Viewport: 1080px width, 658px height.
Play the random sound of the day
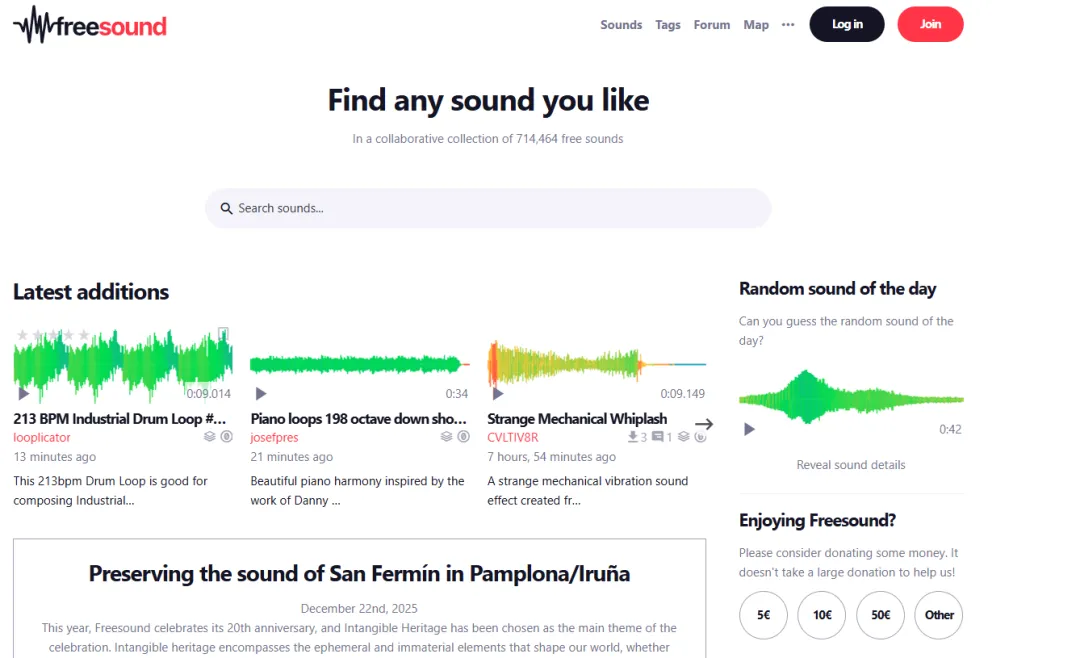749,429
